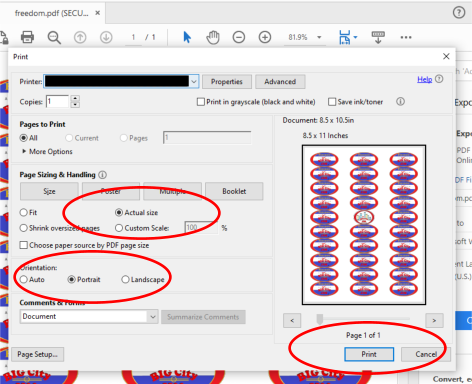472x384 pixels.
Task: Select Auto orientation
Action: tap(23, 279)
